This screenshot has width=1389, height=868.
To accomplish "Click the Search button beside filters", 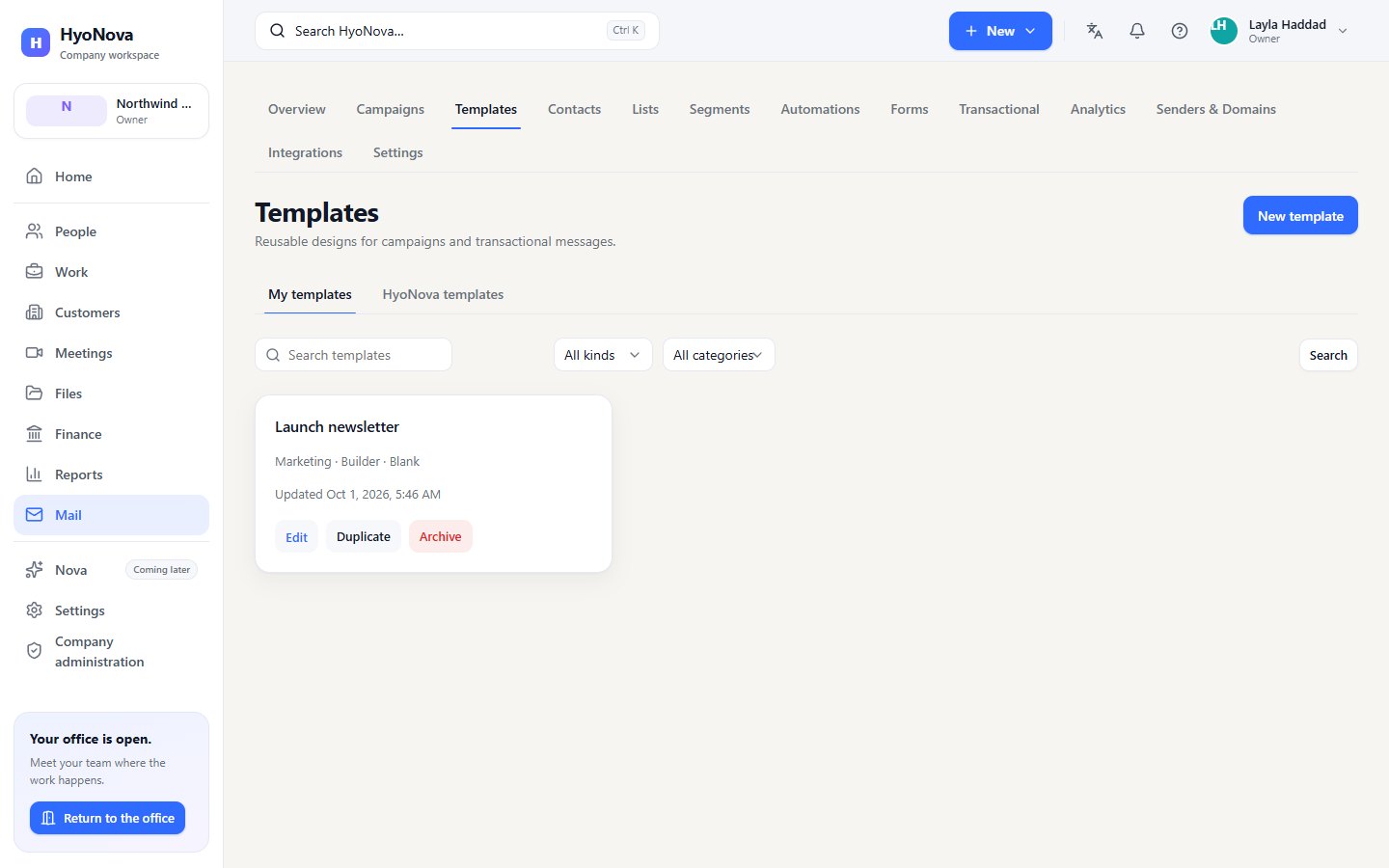I will 1328,355.
